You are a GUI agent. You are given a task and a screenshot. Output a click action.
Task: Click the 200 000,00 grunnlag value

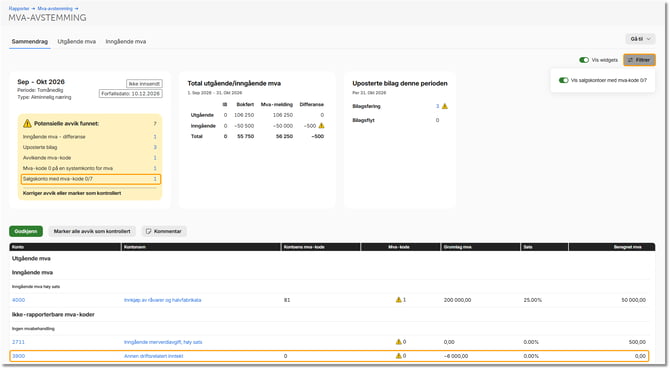[457, 300]
